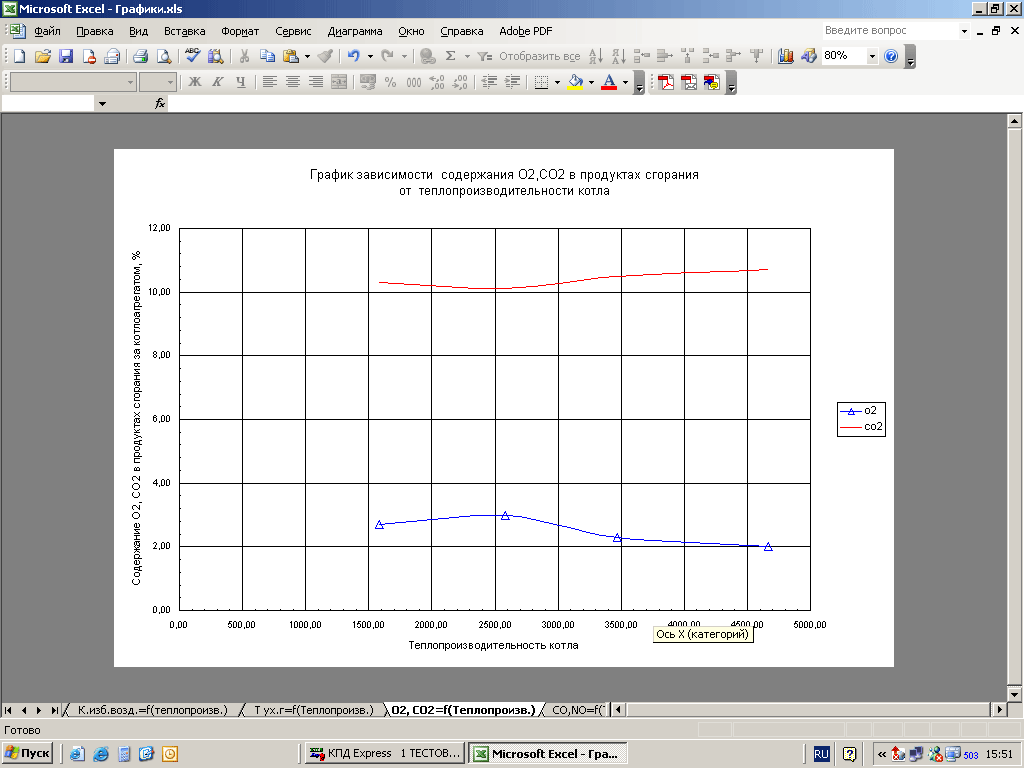Toggle underline formatting (Ч) button
This screenshot has height=768, width=1024.
click(240, 82)
